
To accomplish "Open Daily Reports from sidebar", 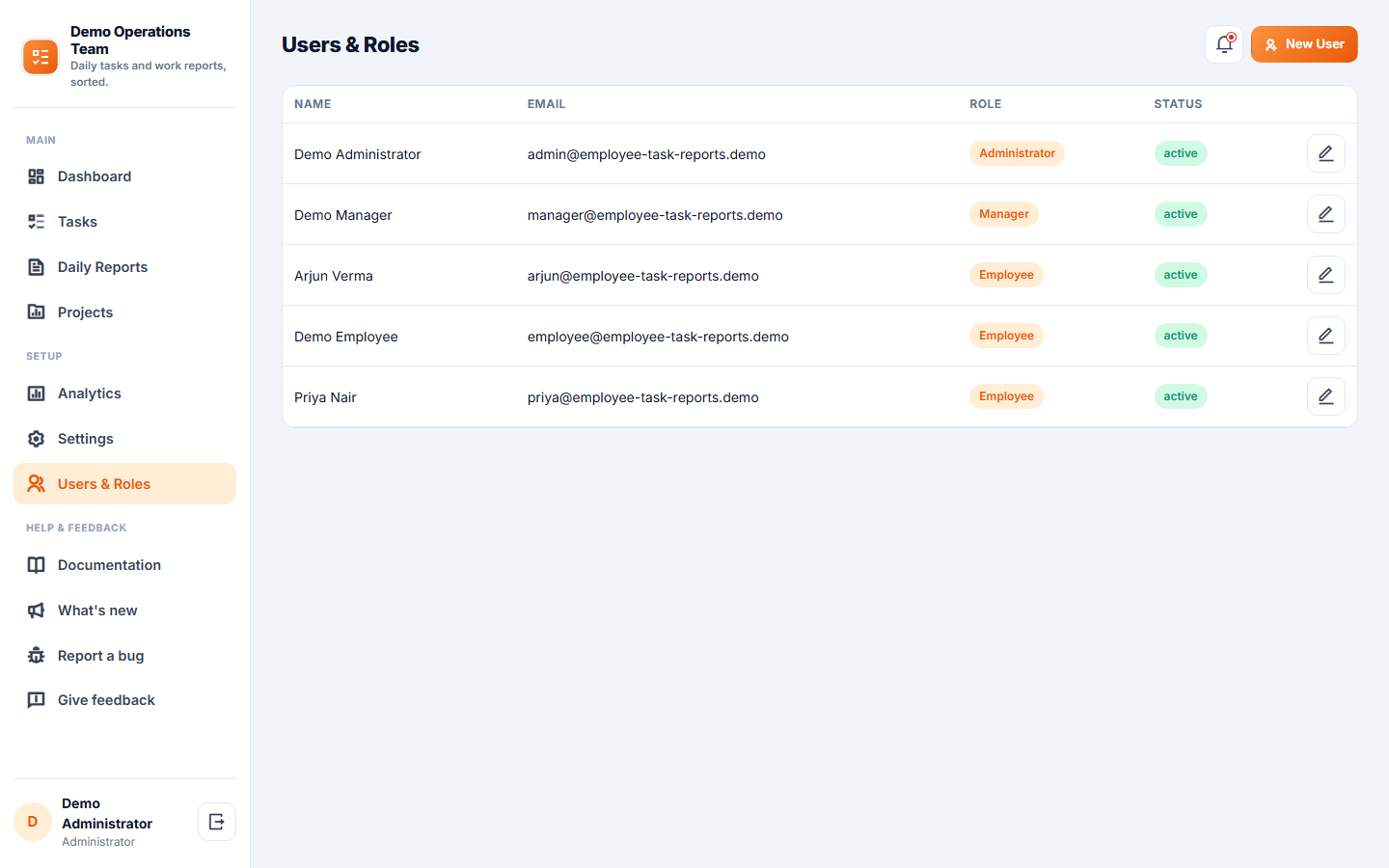I will click(x=124, y=267).
